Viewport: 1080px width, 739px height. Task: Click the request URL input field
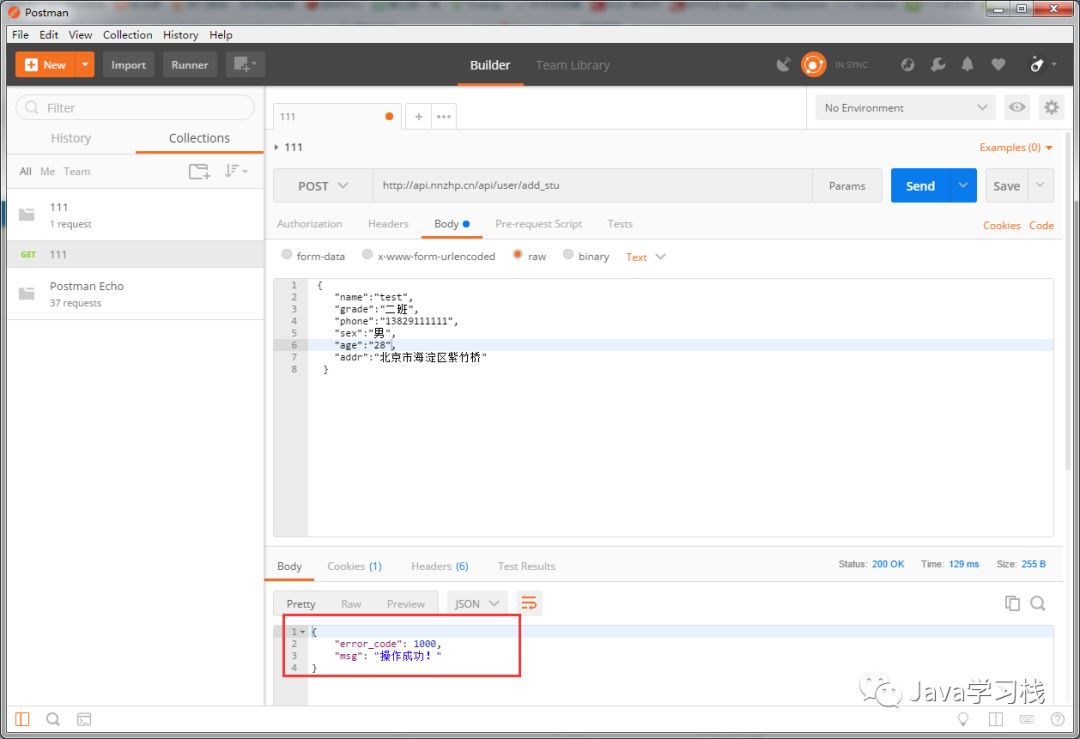tap(592, 185)
